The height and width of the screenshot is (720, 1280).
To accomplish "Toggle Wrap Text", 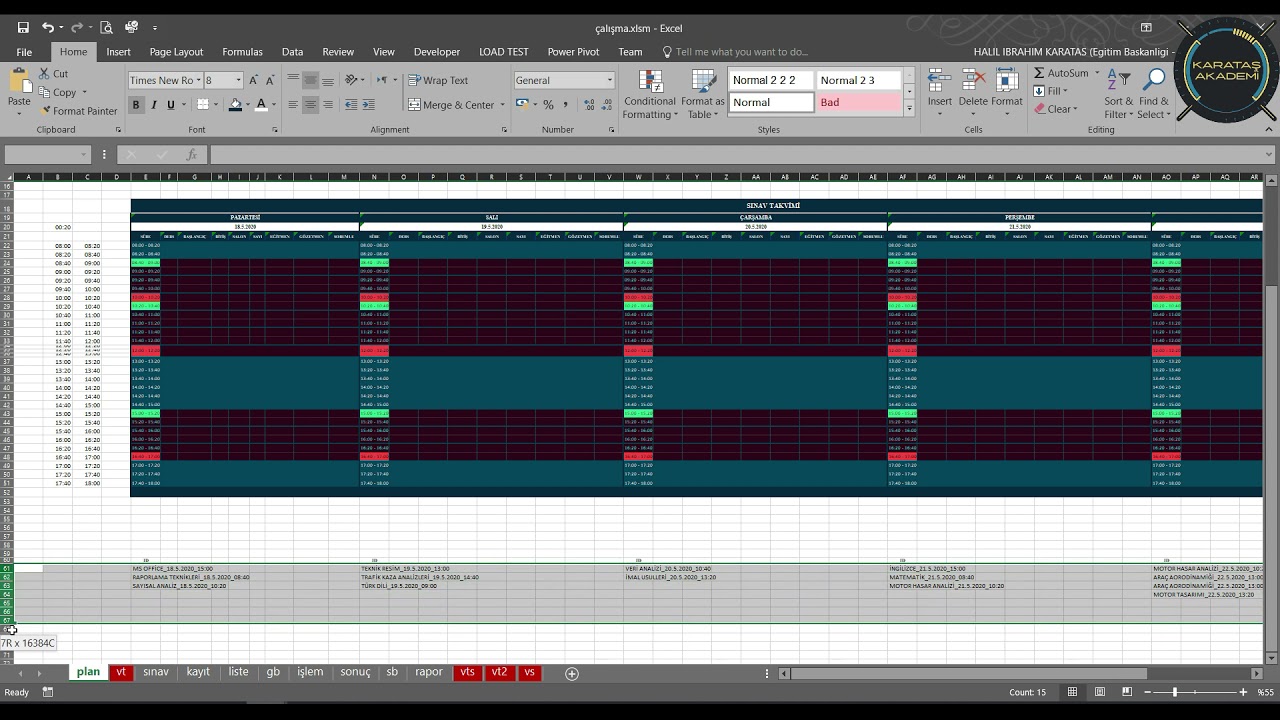I will click(x=438, y=80).
